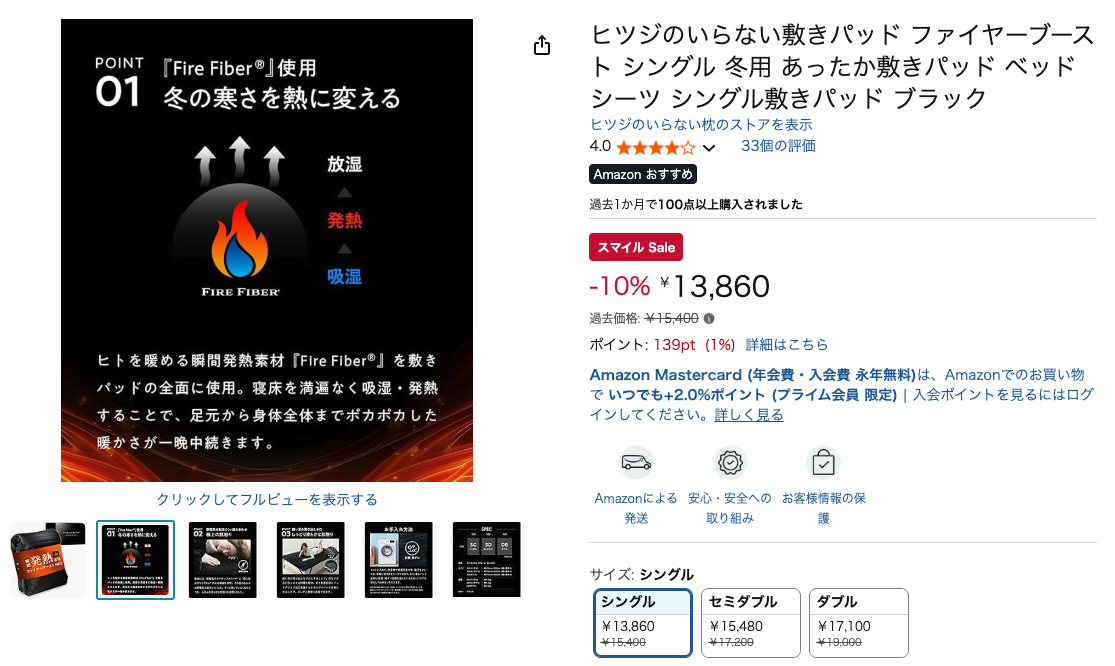Click the Amazon delivery truck icon
This screenshot has width=1115, height=666.
pos(636,463)
